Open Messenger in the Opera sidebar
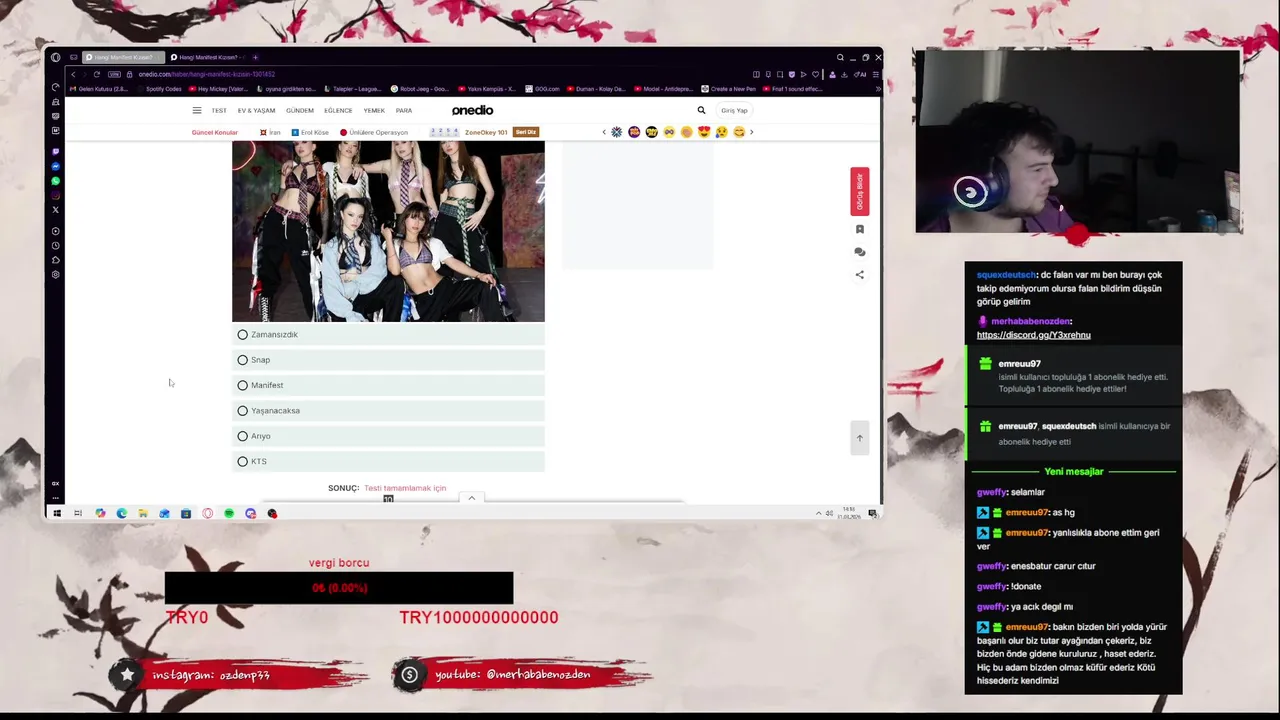 56,166
